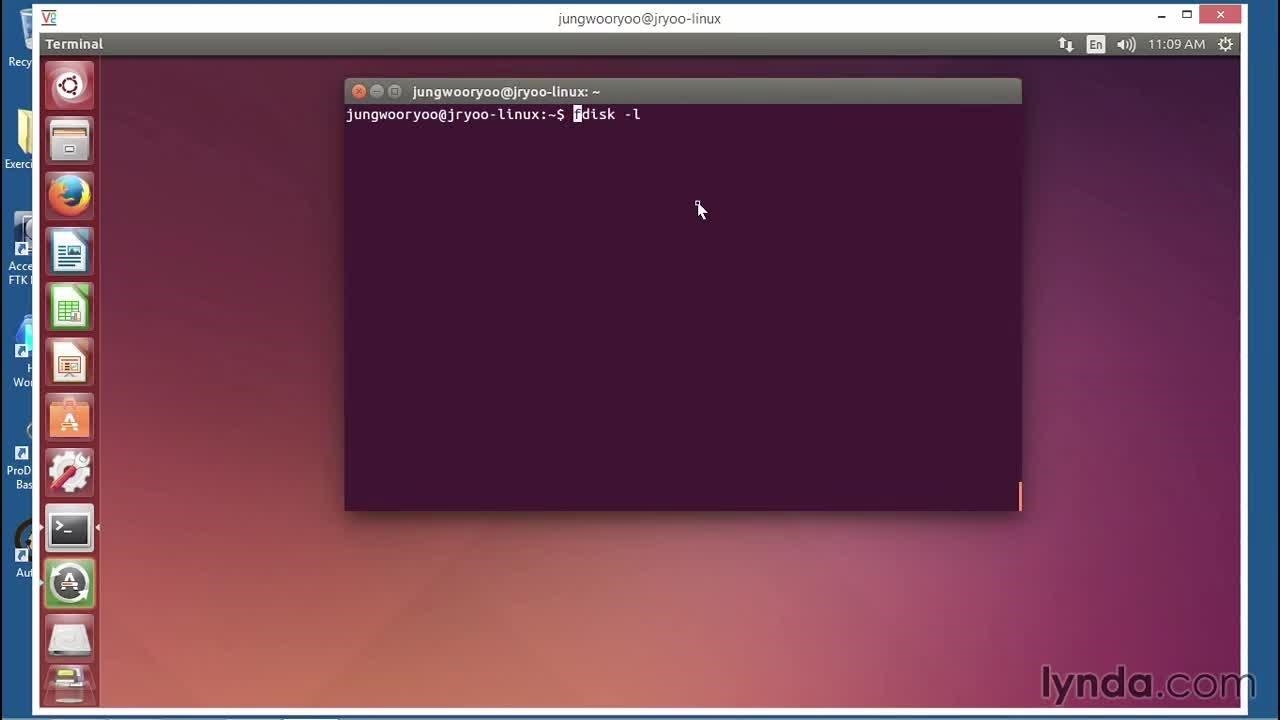
Task: Open the En keyboard layout menu
Action: pos(1096,44)
